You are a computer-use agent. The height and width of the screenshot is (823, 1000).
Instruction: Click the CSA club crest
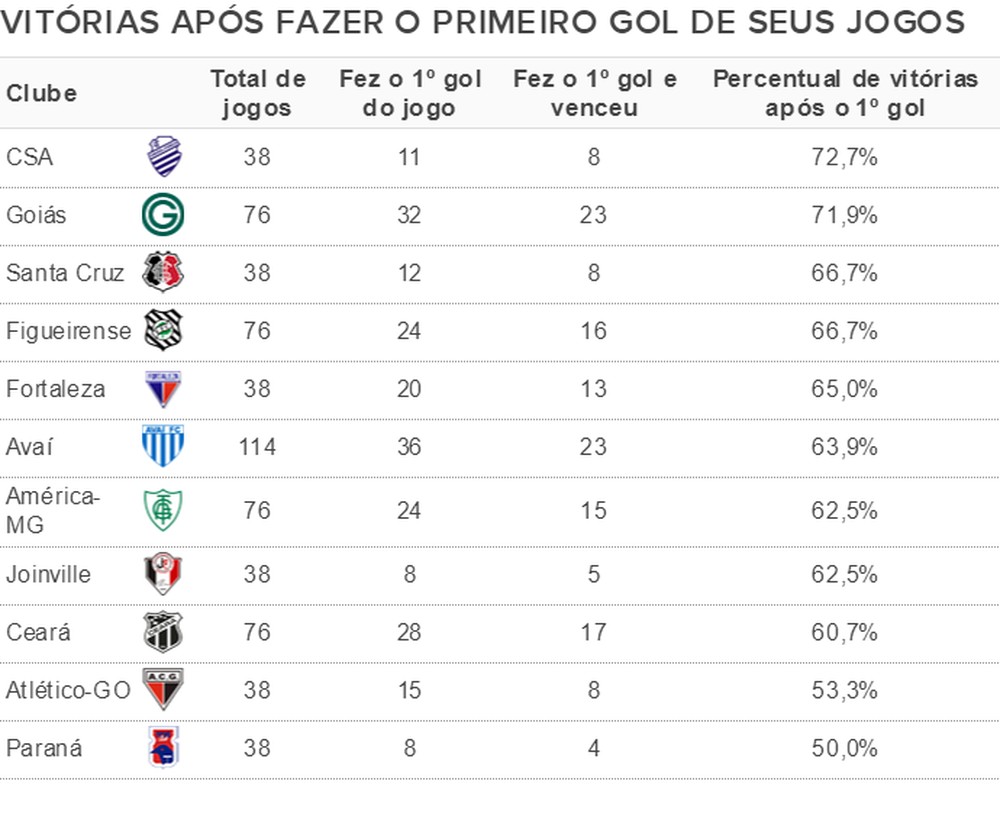(x=162, y=157)
